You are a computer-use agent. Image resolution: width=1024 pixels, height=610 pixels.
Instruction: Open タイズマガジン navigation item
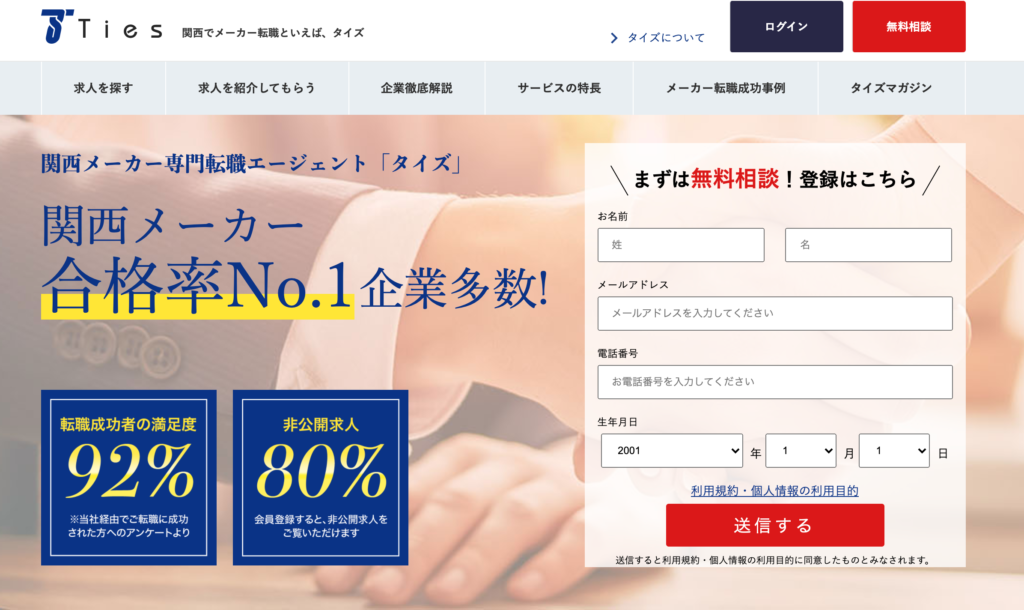click(891, 88)
